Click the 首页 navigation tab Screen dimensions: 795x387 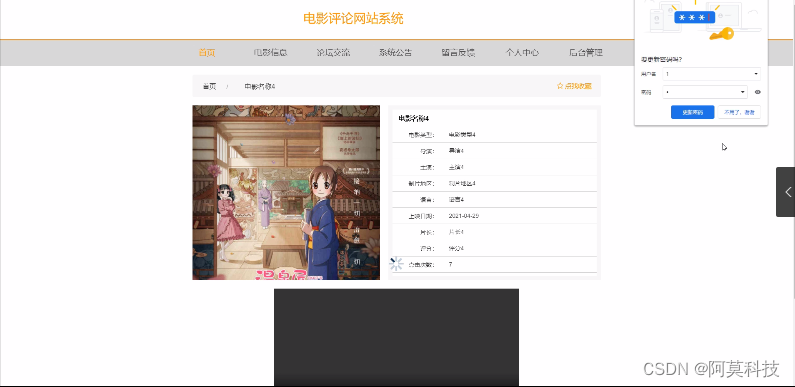[x=207, y=53]
